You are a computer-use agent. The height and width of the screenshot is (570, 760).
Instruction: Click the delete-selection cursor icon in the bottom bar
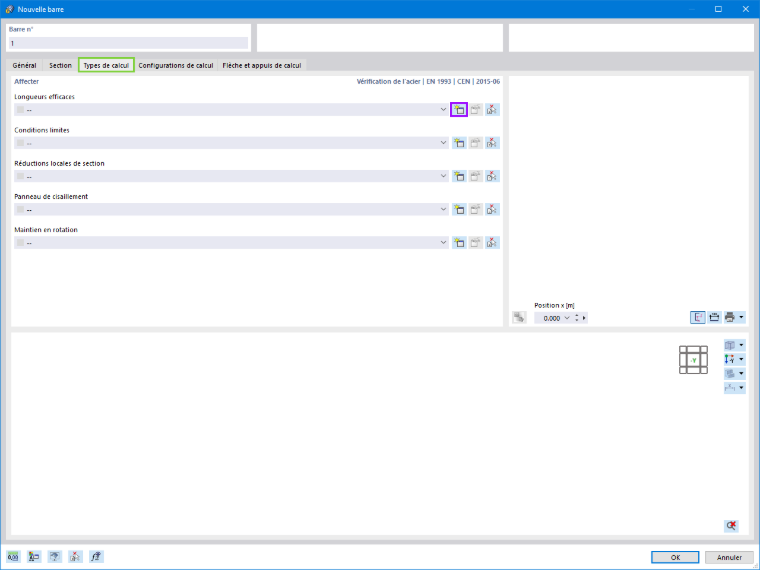click(75, 557)
